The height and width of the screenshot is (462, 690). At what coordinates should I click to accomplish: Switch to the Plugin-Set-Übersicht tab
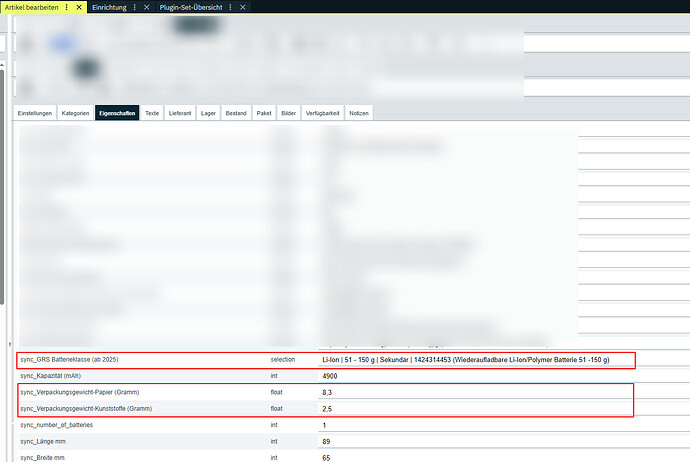(190, 7)
